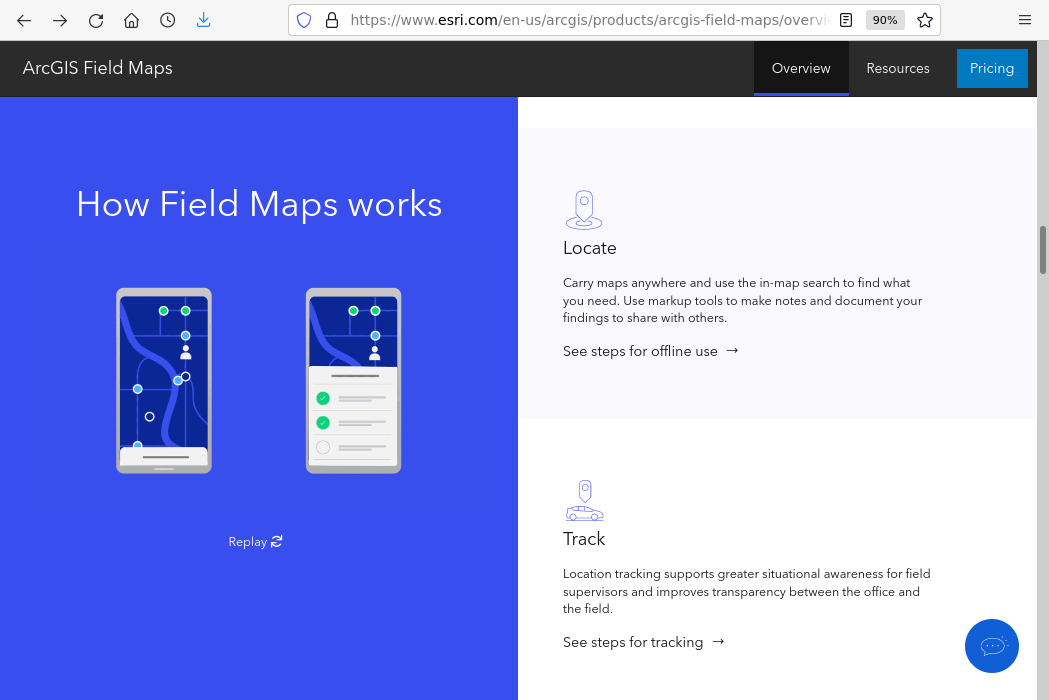Go to the browser home page icon
Image resolution: width=1049 pixels, height=700 pixels.
[x=132, y=20]
